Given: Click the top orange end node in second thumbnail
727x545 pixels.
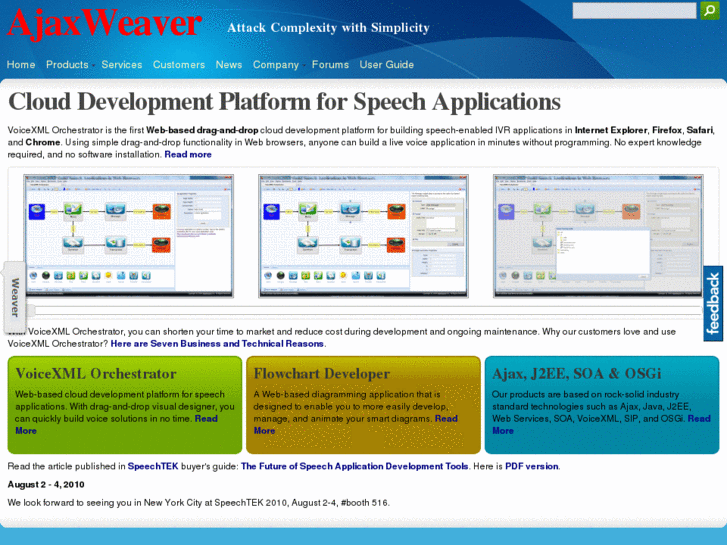Looking at the screenshot, I should pyautogui.click(x=396, y=211).
